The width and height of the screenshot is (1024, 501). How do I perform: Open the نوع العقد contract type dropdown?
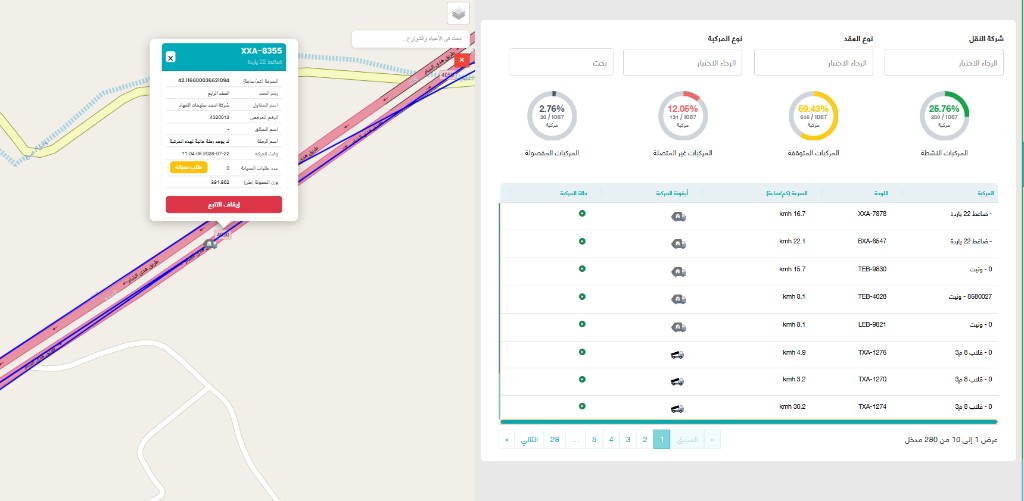813,63
